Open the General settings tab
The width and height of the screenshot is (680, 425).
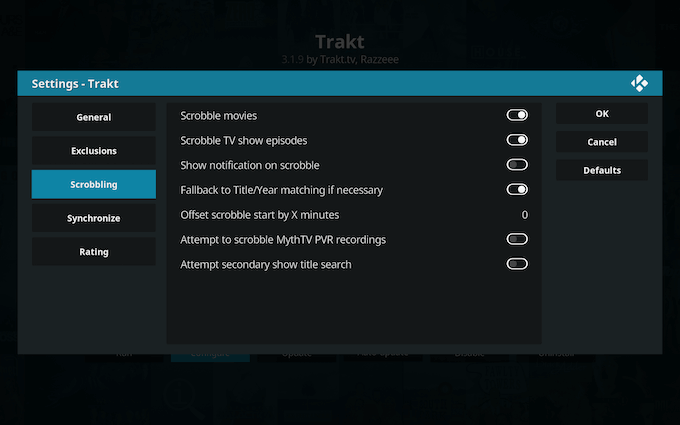click(x=94, y=117)
